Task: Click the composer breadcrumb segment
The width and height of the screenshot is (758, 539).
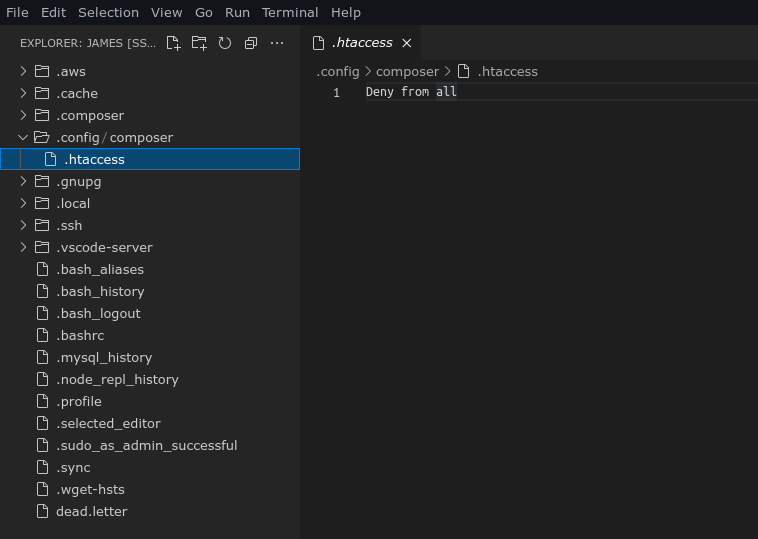Action: pos(407,71)
